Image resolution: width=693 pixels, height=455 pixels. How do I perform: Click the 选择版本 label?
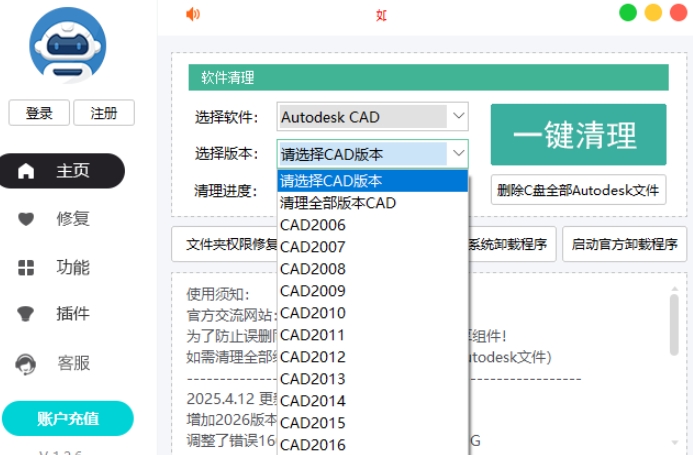226,154
